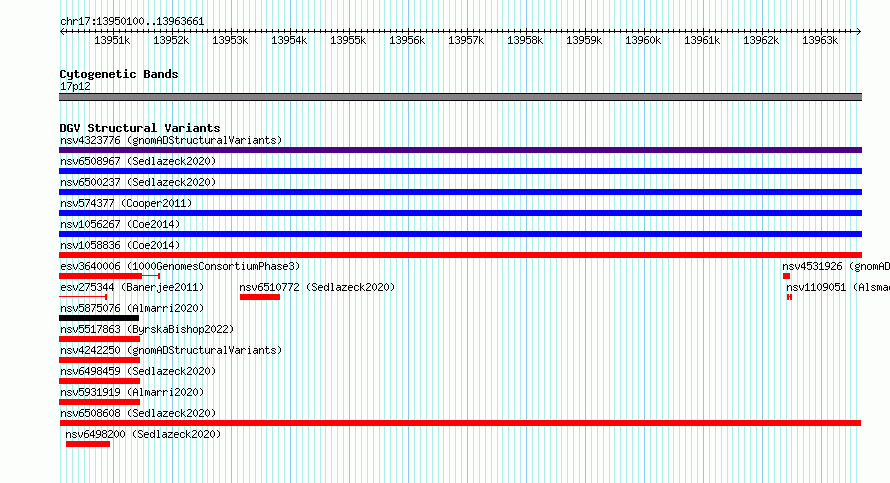The image size is (890, 483).
Task: Open variant nsv5517863 ByrskaBishop2022 label
Action: [x=147, y=329]
